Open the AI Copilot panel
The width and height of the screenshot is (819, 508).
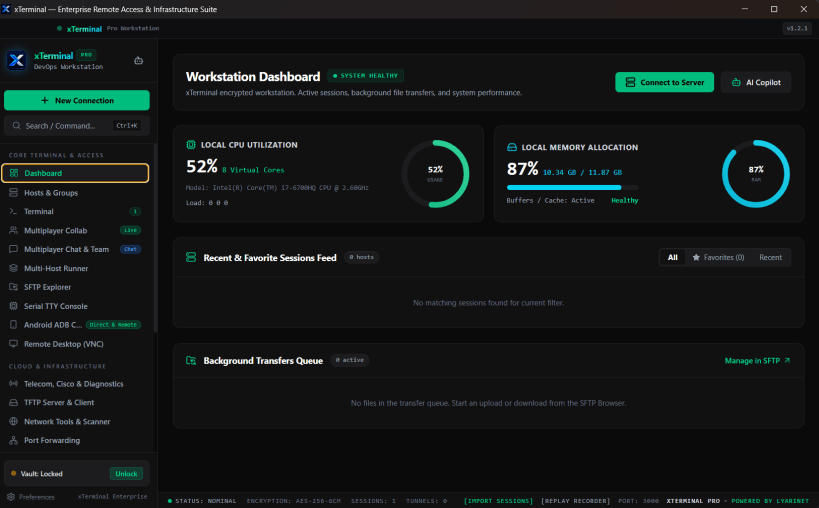[756, 82]
